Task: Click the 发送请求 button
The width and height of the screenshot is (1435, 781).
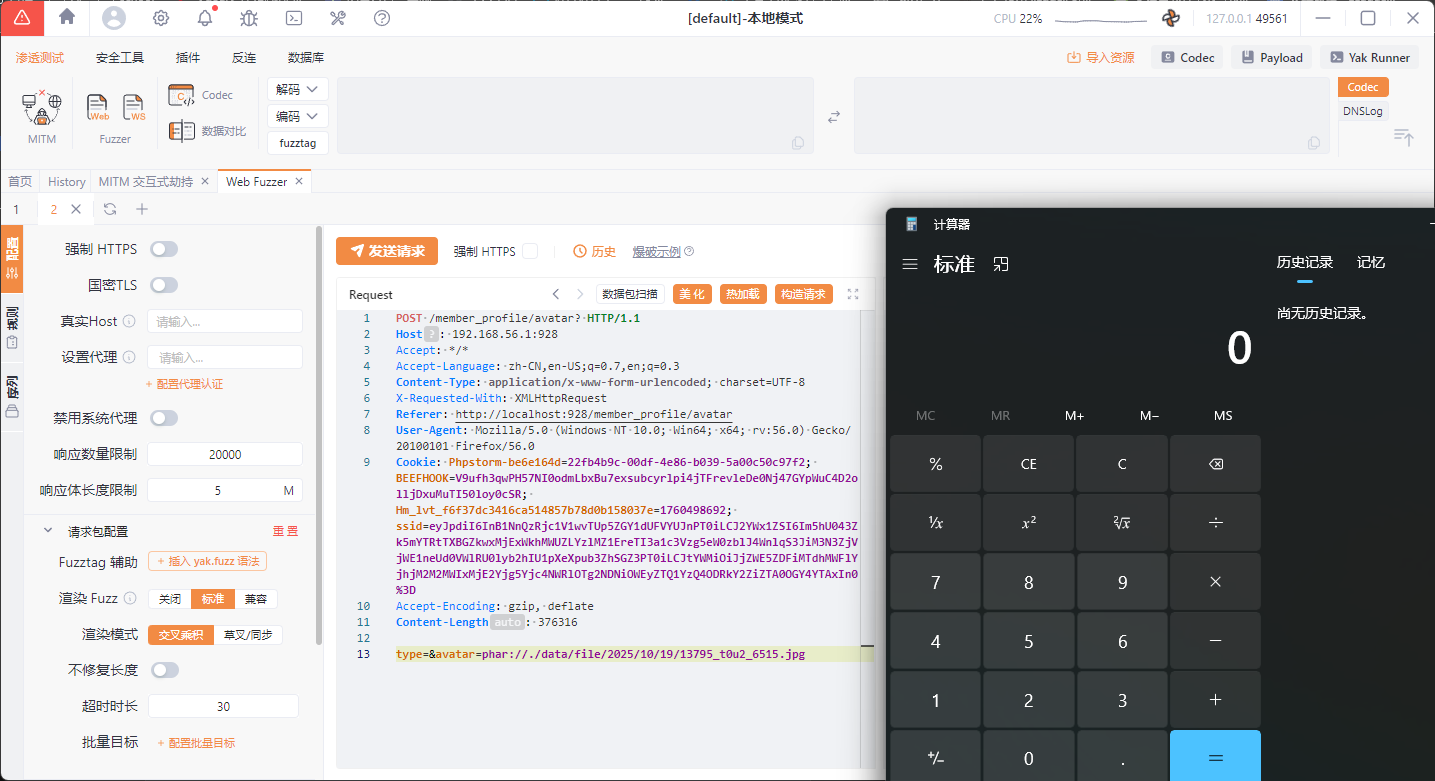Action: click(387, 251)
